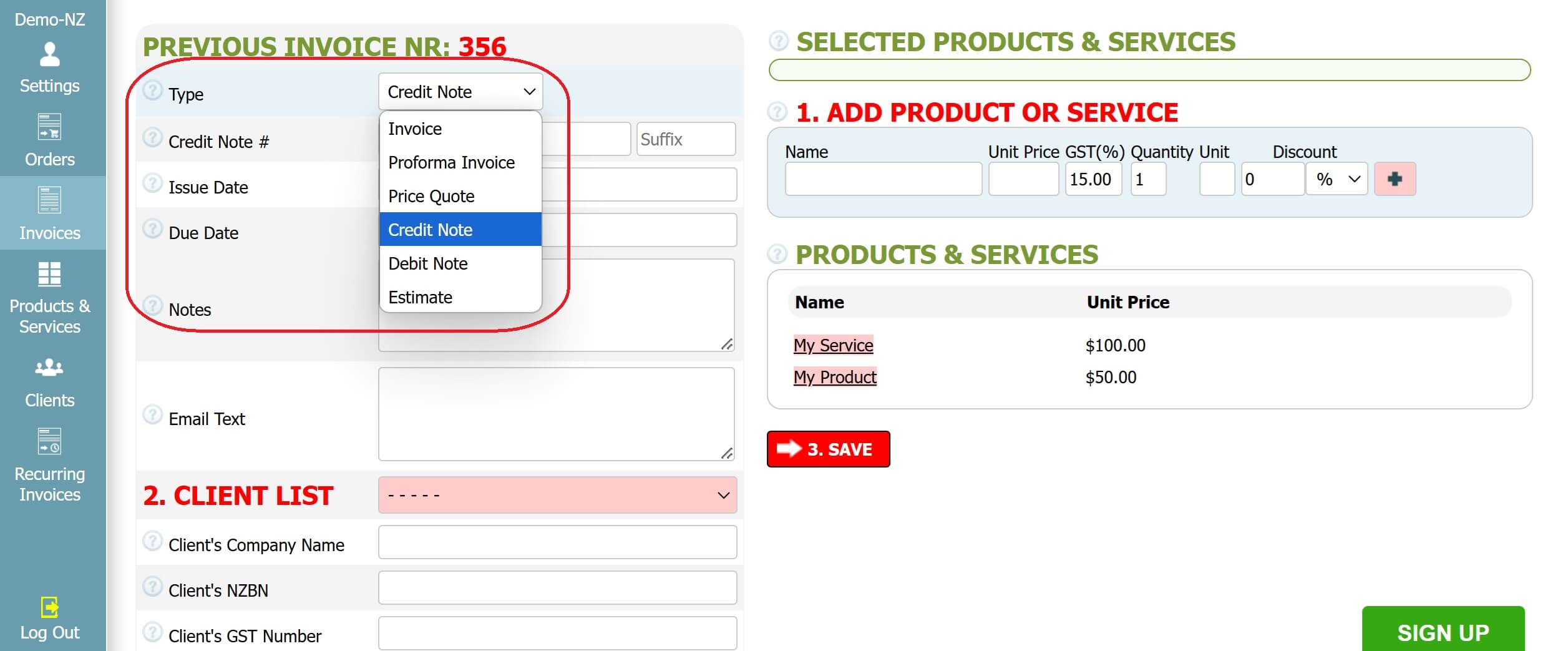Open Settings via the person icon
The width and height of the screenshot is (1568, 651).
click(49, 55)
